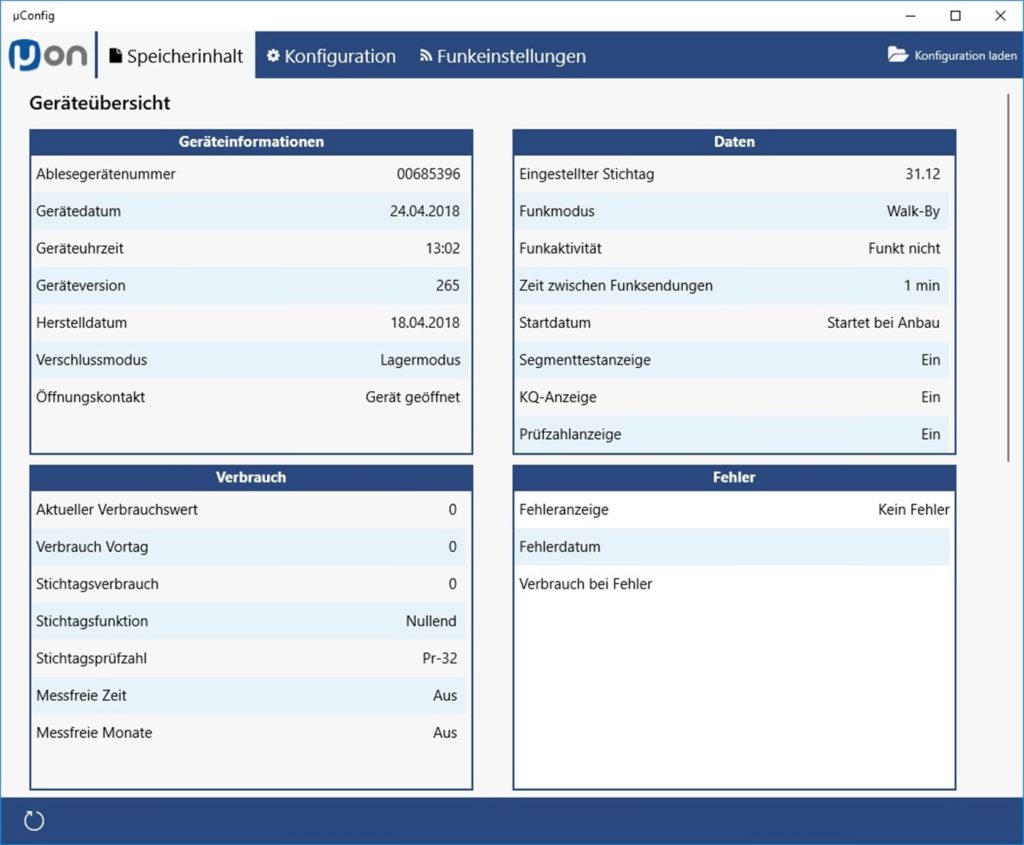Viewport: 1024px width, 845px height.
Task: Click the µon logo
Action: [x=48, y=55]
